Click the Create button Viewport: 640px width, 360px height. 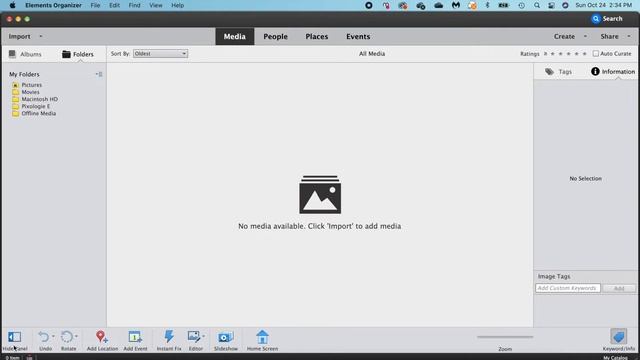(564, 36)
